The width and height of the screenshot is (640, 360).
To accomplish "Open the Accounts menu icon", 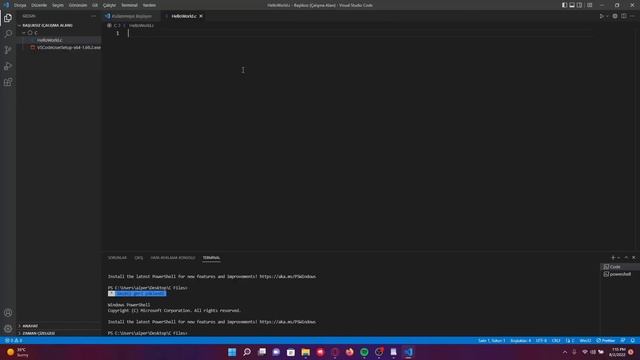I will tap(8, 313).
